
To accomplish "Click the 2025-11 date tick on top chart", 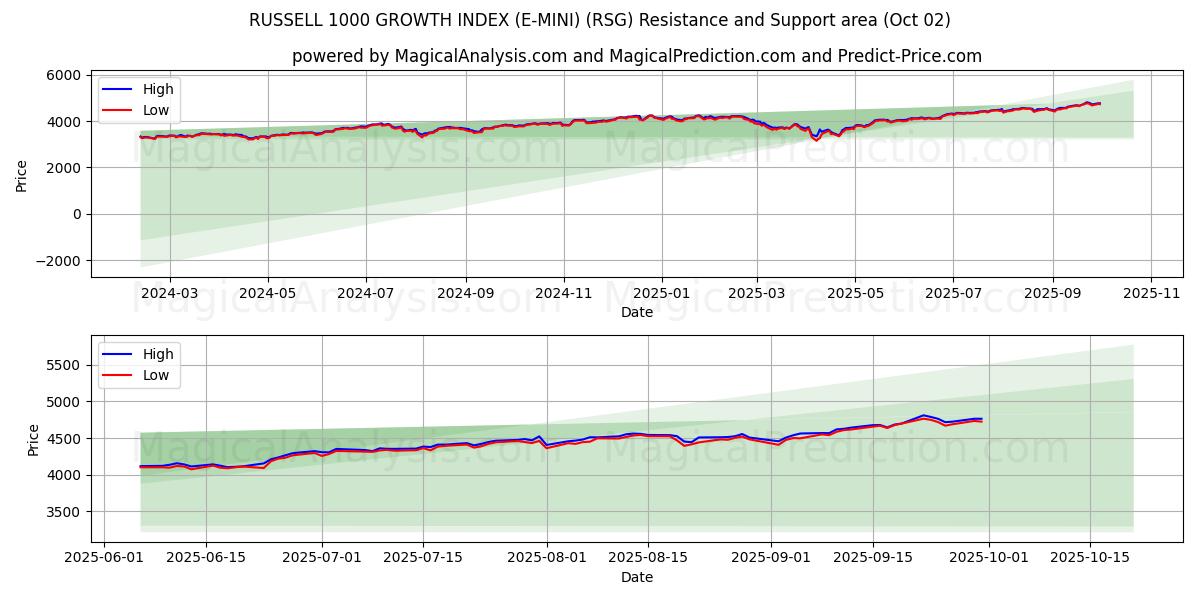I will coord(1151,294).
